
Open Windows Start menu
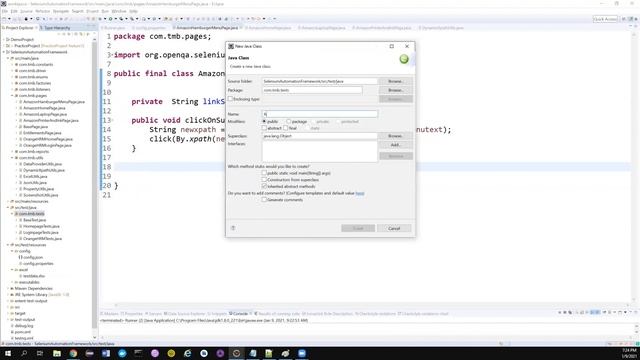pos(8,353)
